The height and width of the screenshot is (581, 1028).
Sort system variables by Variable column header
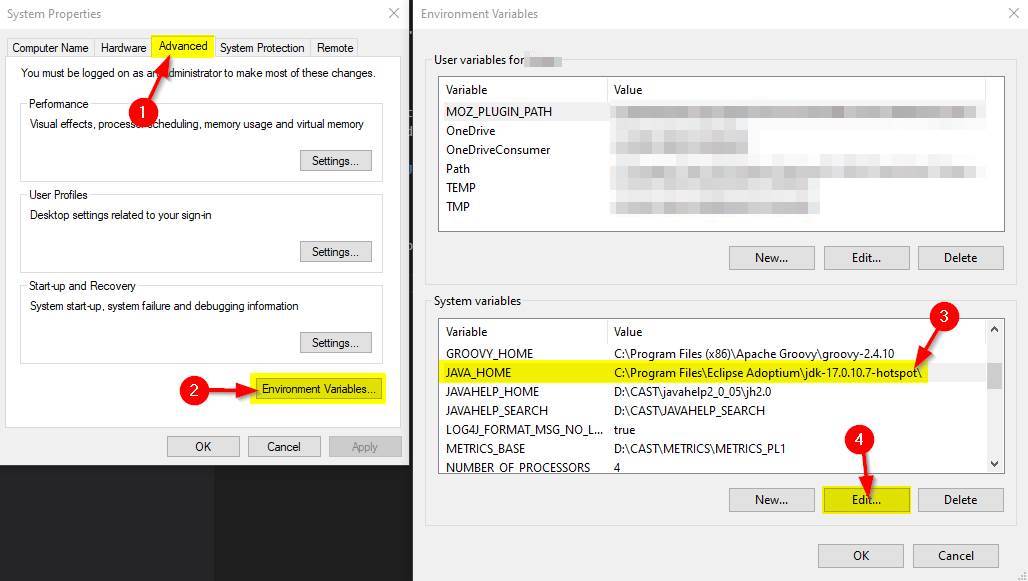click(x=523, y=332)
